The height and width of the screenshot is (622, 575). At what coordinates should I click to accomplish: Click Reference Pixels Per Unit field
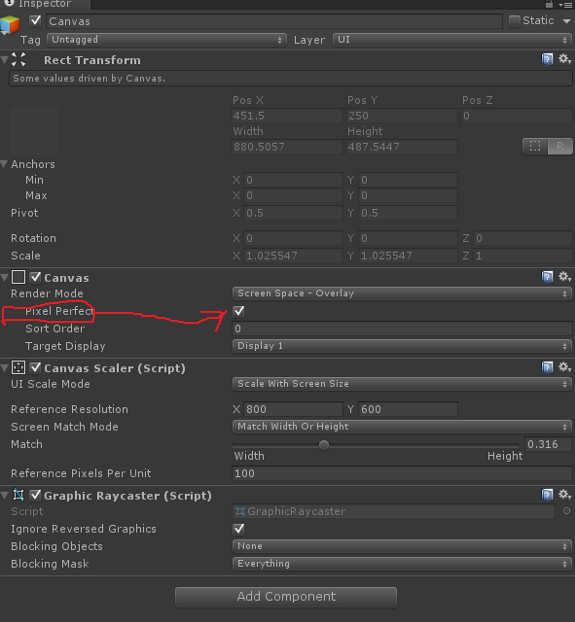coord(402,473)
